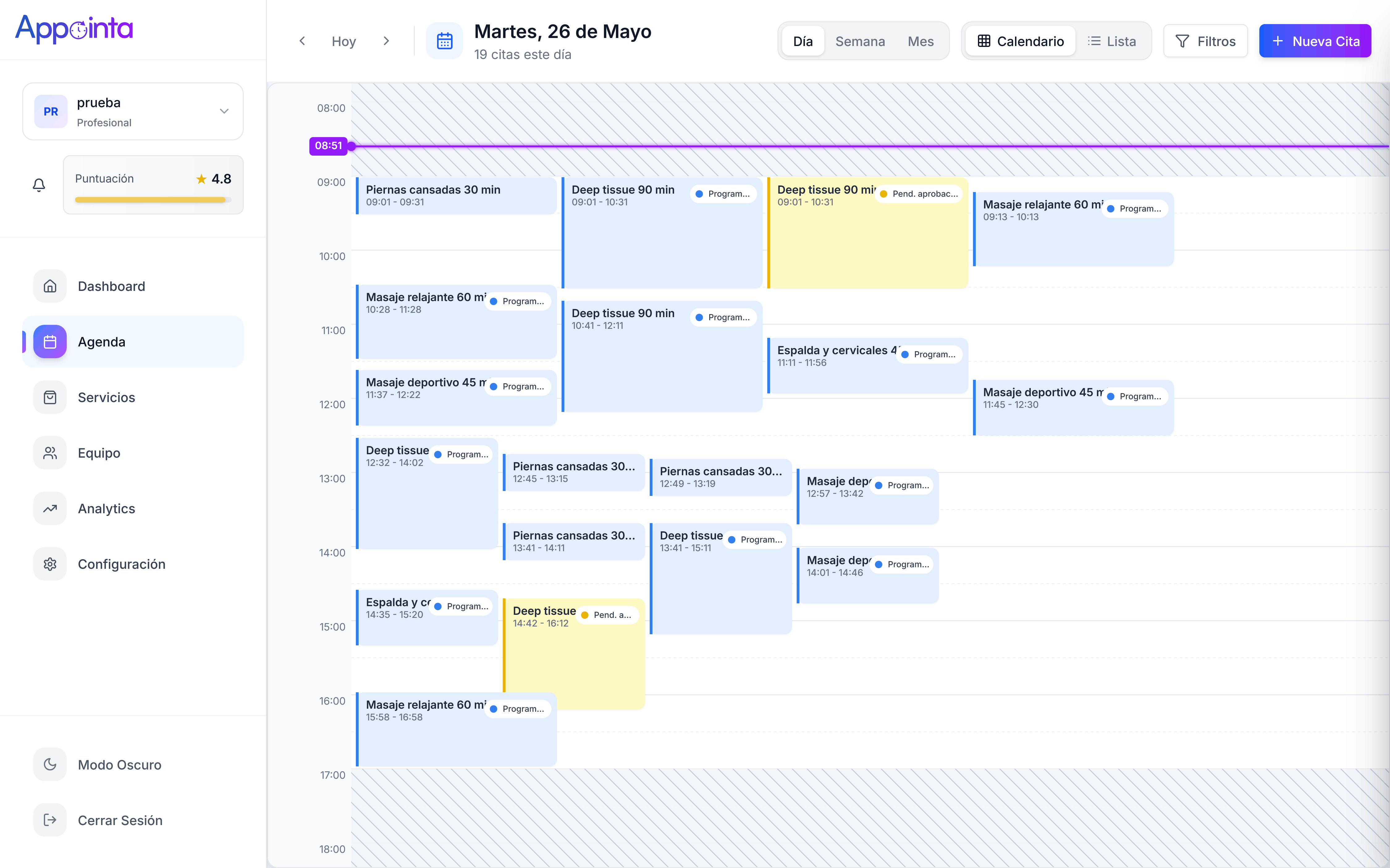The height and width of the screenshot is (868, 1390).
Task: Open Masaje deportivo 11:45 - 12:30 appointment
Action: pyautogui.click(x=1073, y=408)
